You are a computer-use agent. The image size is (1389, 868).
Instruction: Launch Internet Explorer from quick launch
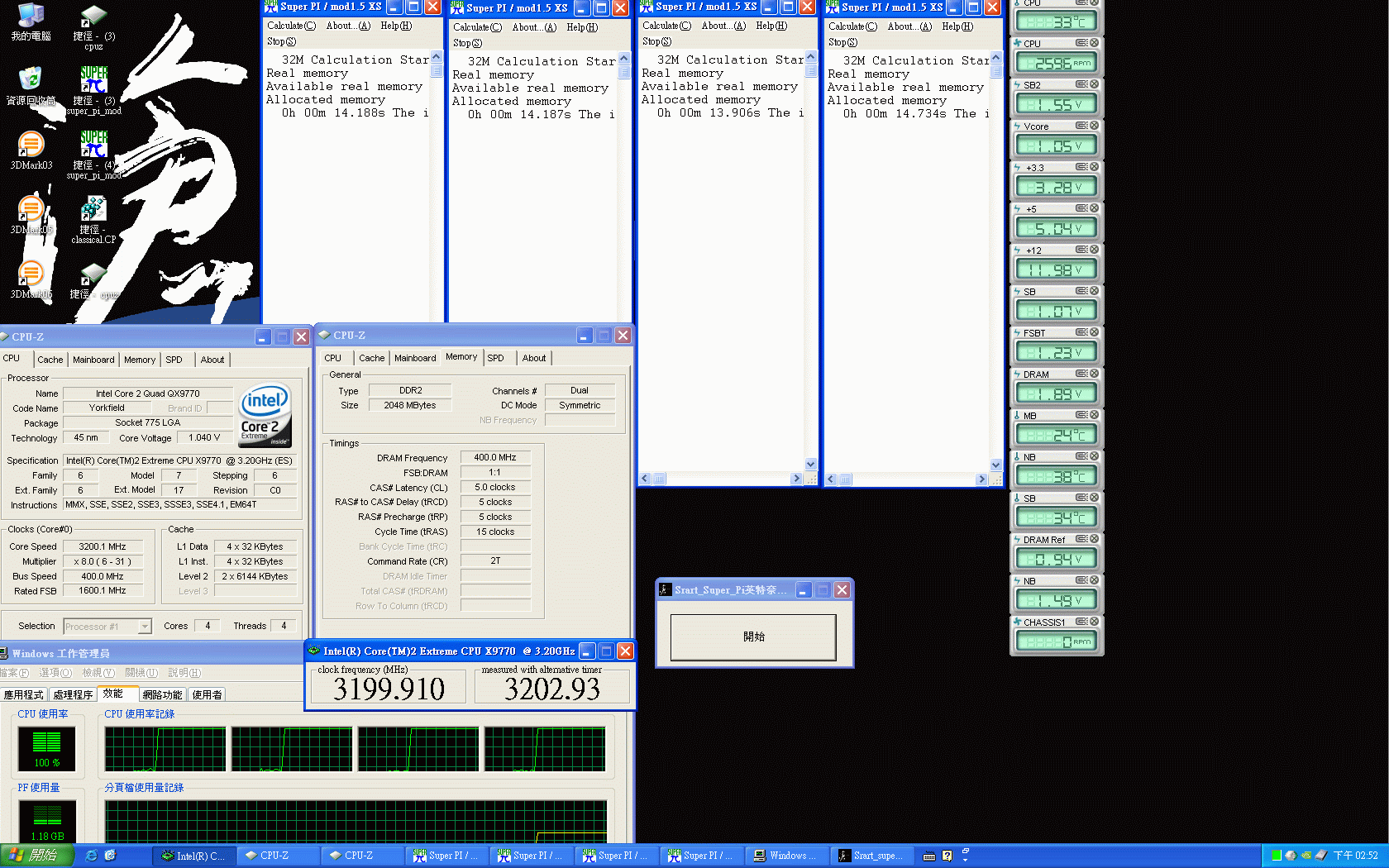(91, 856)
